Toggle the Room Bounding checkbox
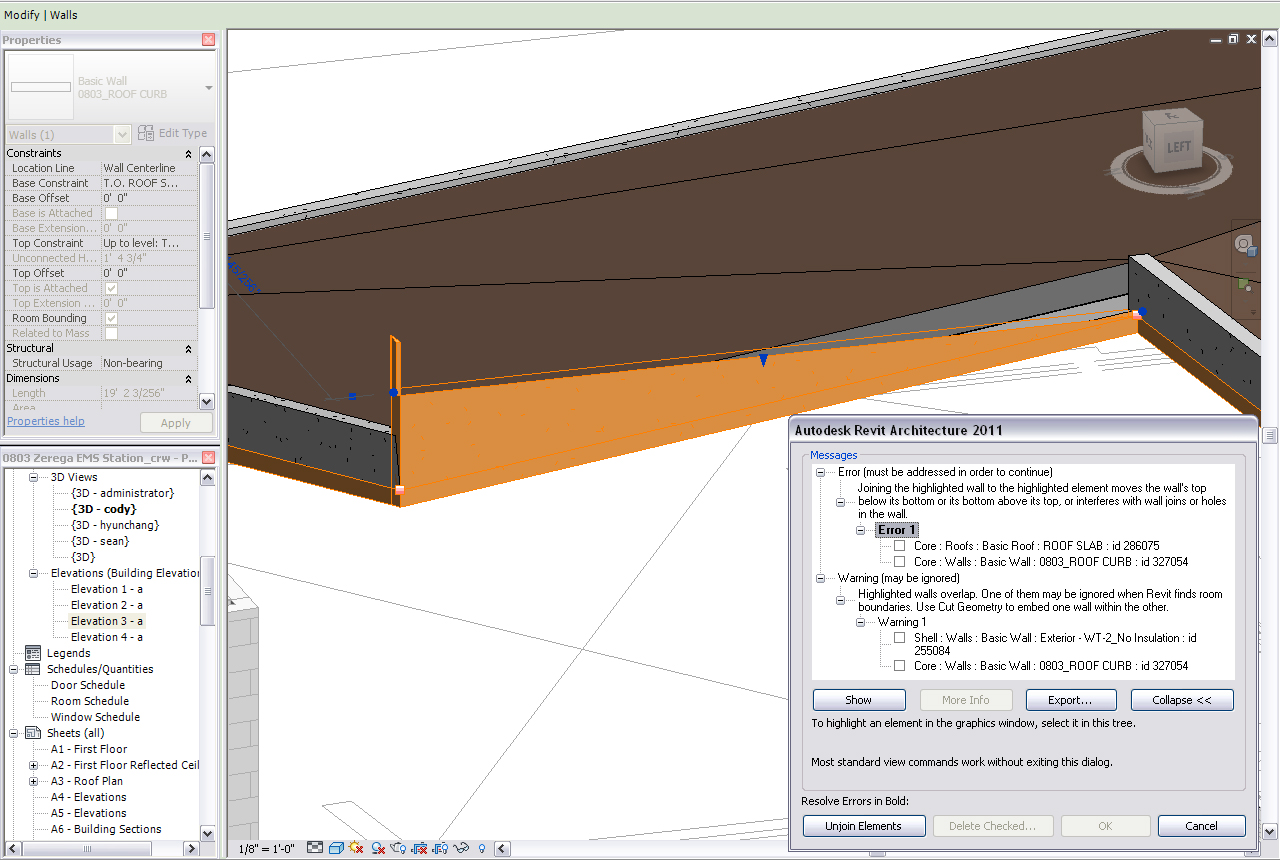The image size is (1280, 860). (x=111, y=318)
